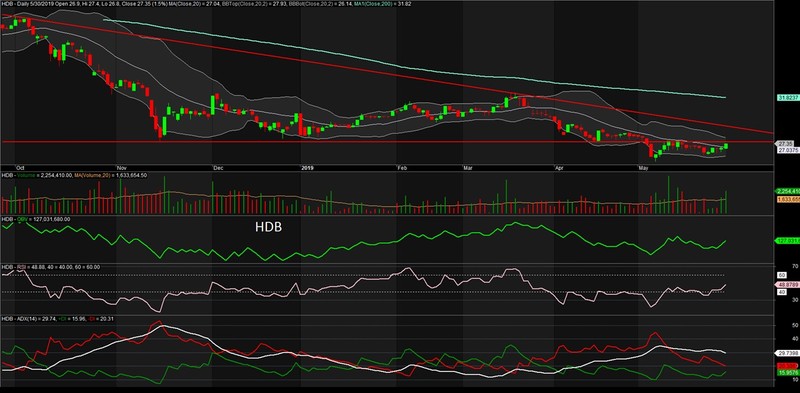Click the 31.8237 moving average price tag
This screenshot has width=800, height=393.
coord(788,97)
